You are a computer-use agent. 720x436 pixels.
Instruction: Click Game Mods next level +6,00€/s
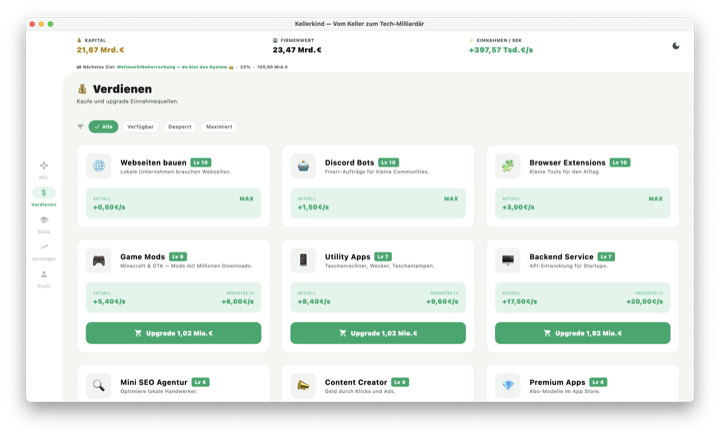[x=237, y=302]
